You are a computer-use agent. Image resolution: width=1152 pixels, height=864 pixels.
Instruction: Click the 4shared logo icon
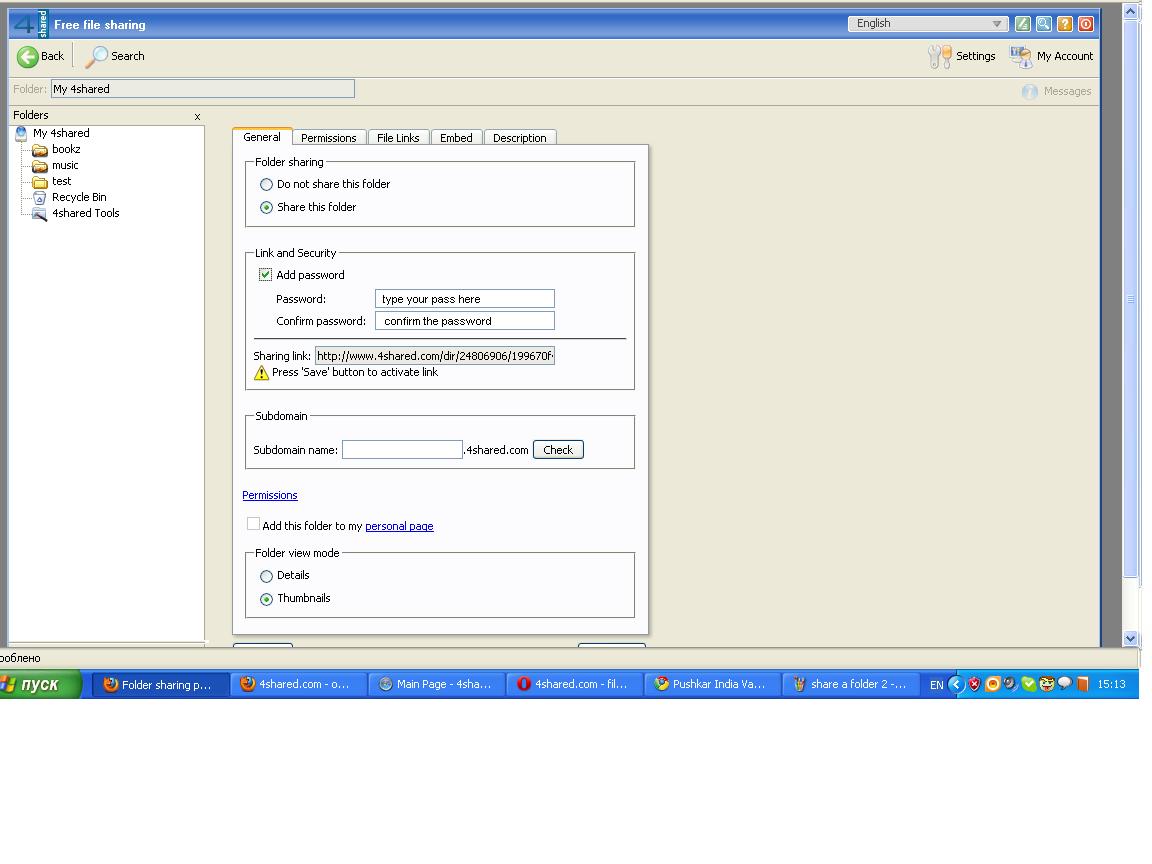pos(30,24)
